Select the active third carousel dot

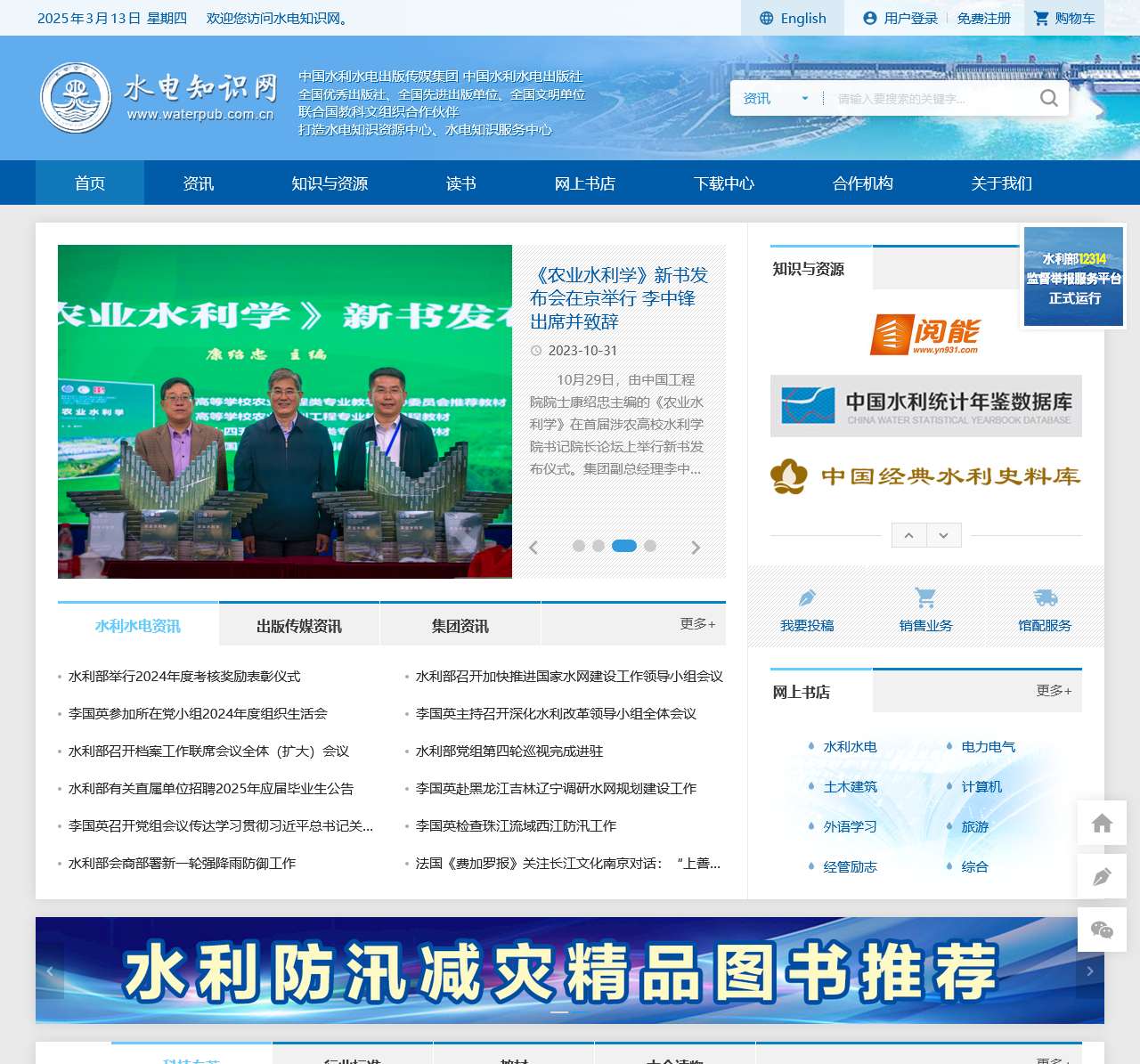[624, 546]
